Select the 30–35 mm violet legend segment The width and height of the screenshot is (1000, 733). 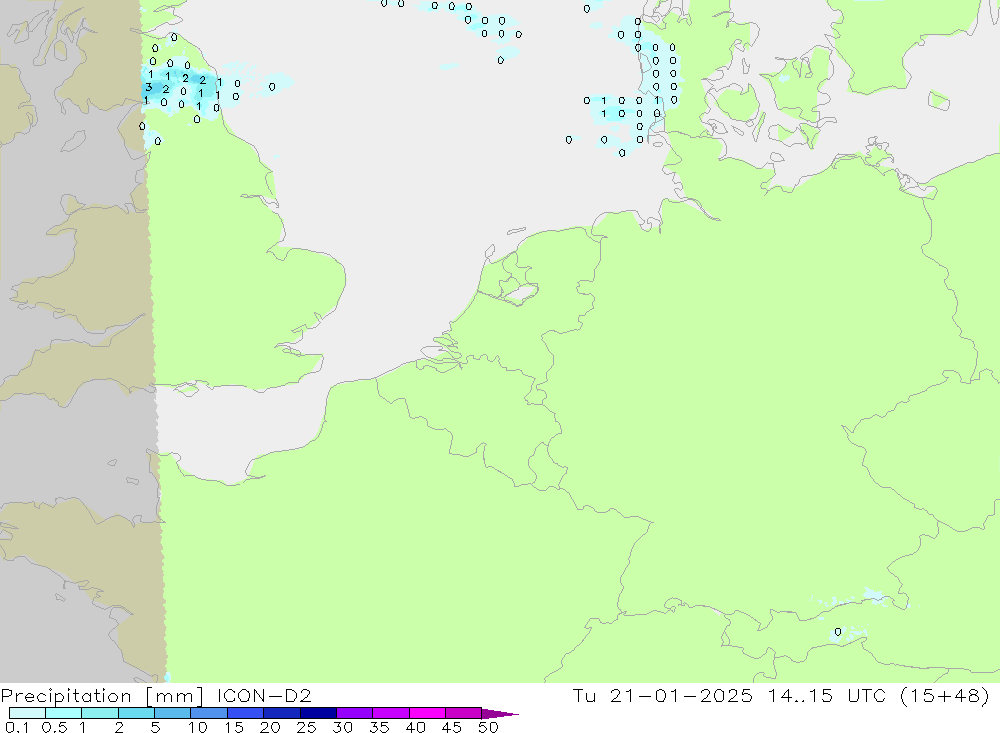(354, 713)
